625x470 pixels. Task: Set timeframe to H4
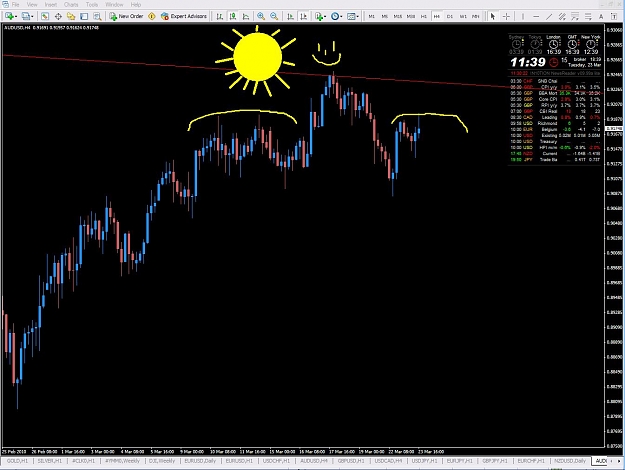(437, 16)
